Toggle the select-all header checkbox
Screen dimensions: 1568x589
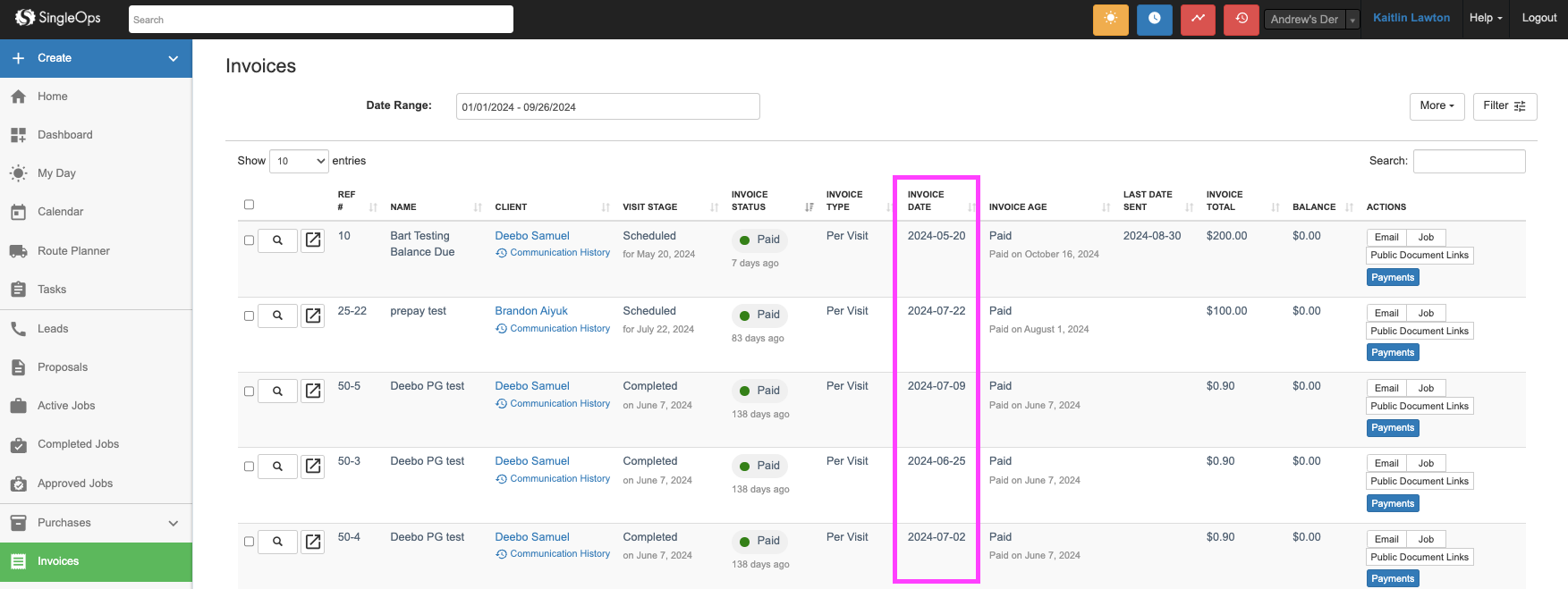point(249,205)
